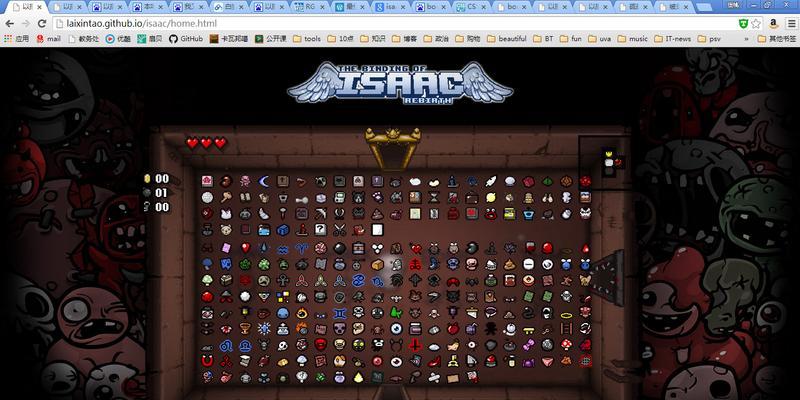This screenshot has width=800, height=400.
Task: Open the 其他书签 bookmark folder
Action: coord(777,39)
